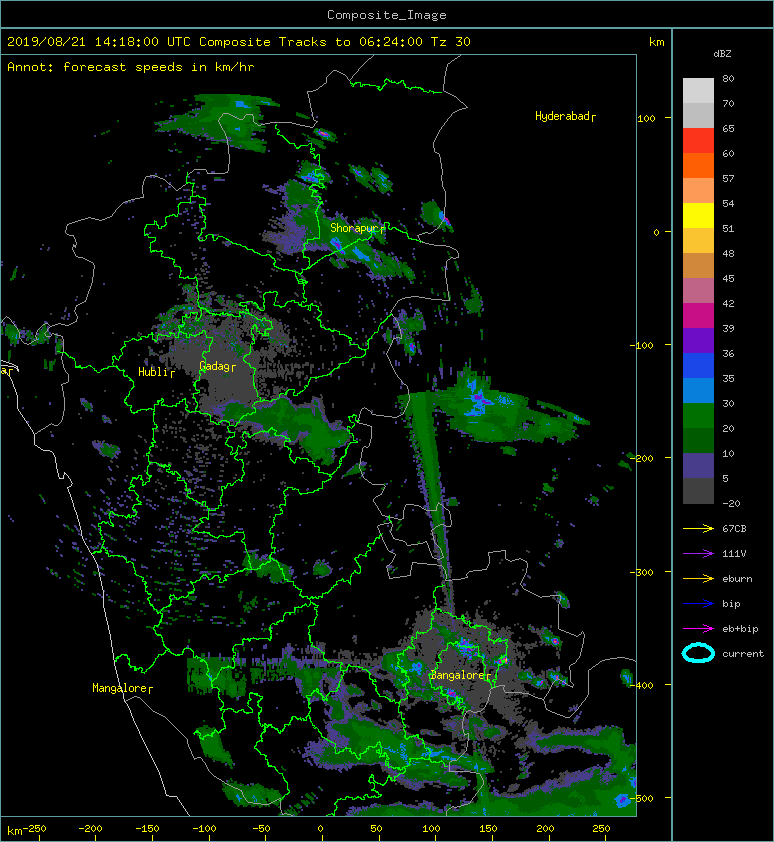Click the km unit label at top right
774x842 pixels.
pos(657,42)
